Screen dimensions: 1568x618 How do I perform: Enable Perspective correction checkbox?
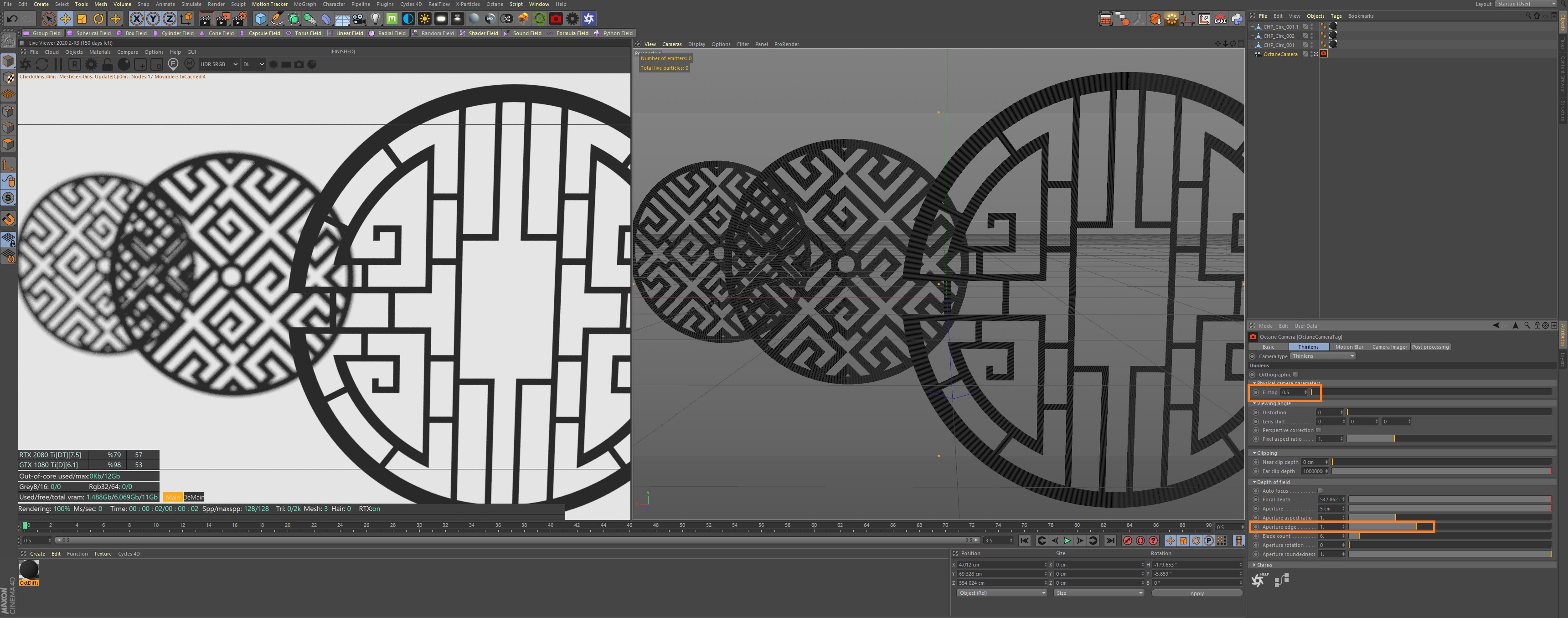click(1318, 431)
